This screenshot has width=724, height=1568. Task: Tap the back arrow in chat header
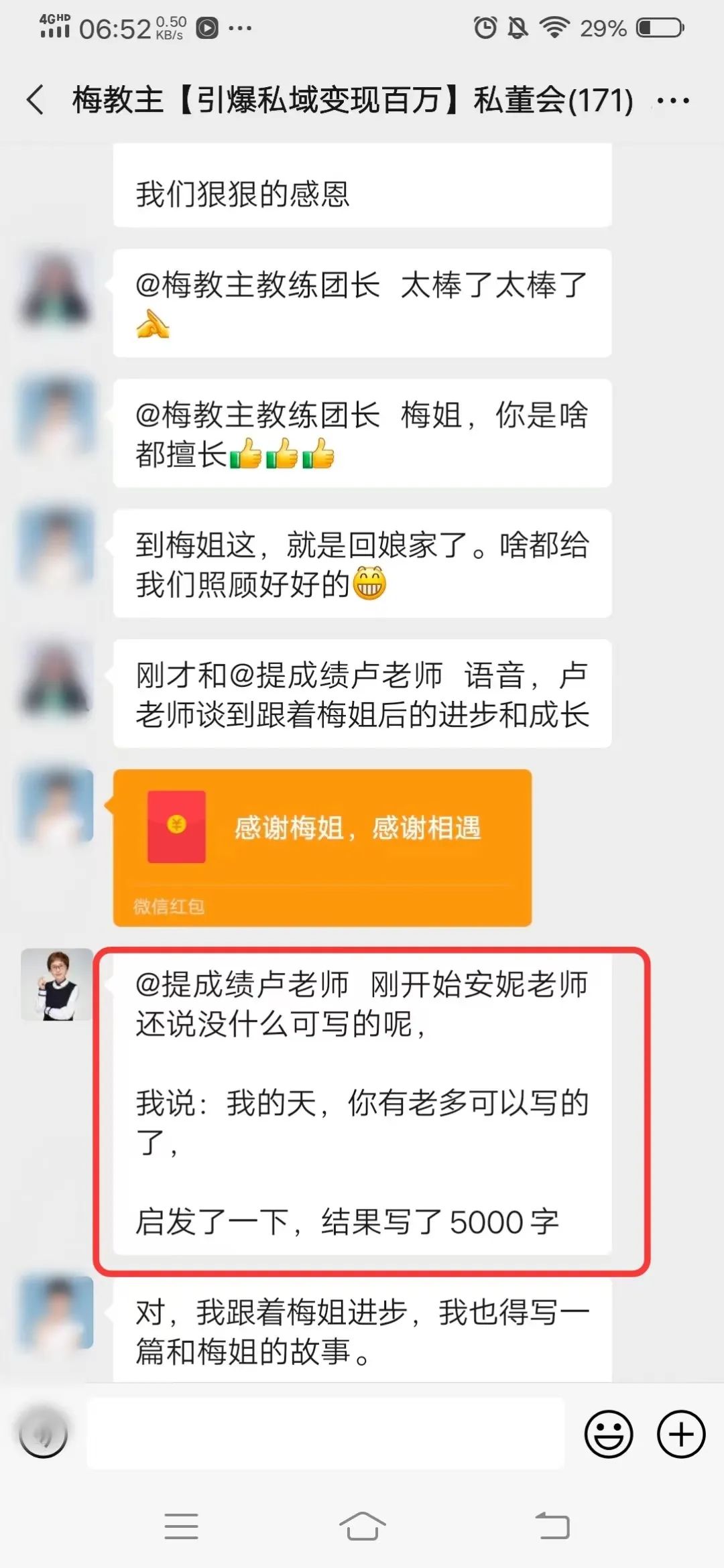[36, 101]
